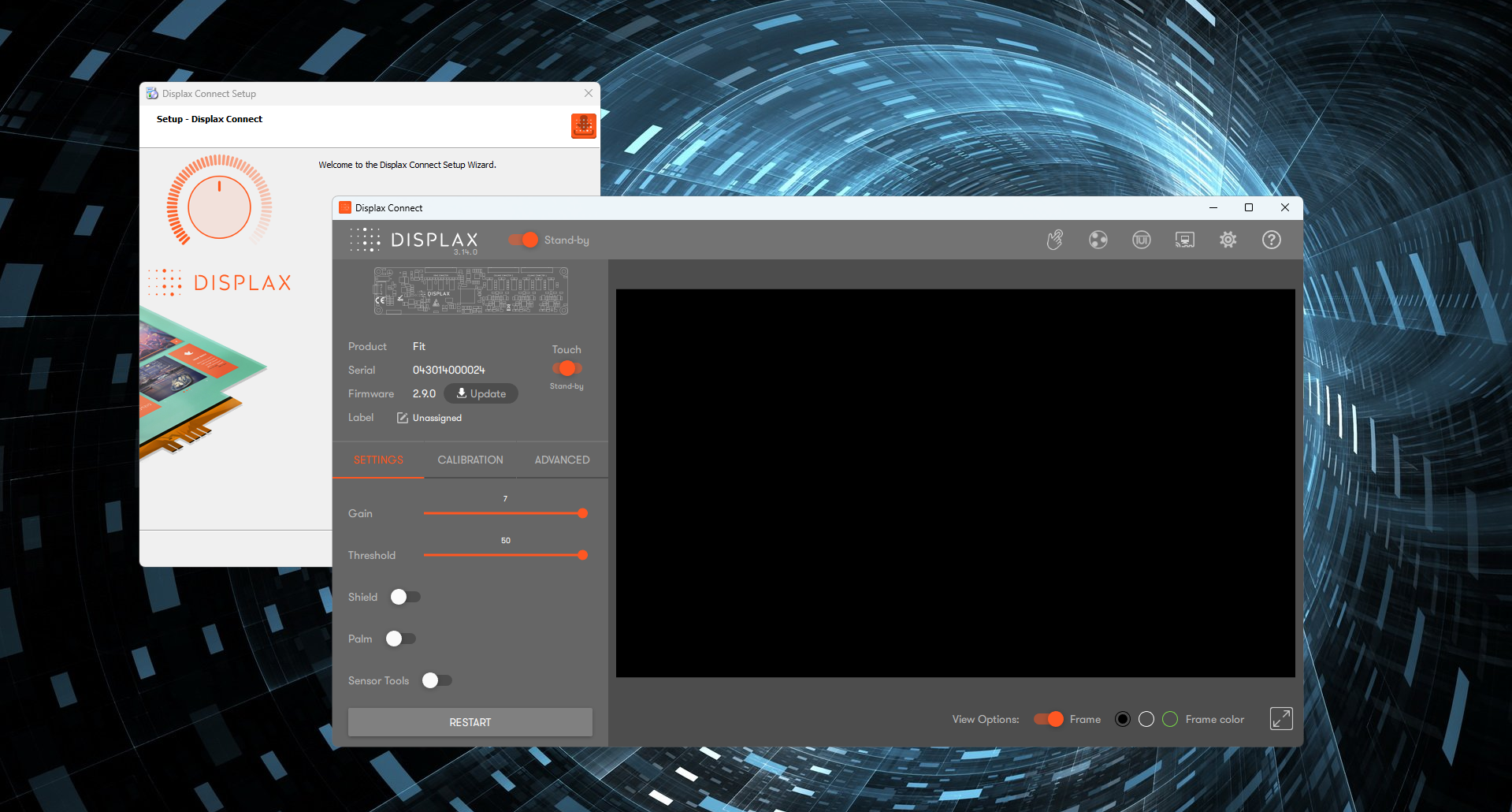Switch to the SETTINGS tab
The height and width of the screenshot is (812, 1512).
tap(378, 460)
